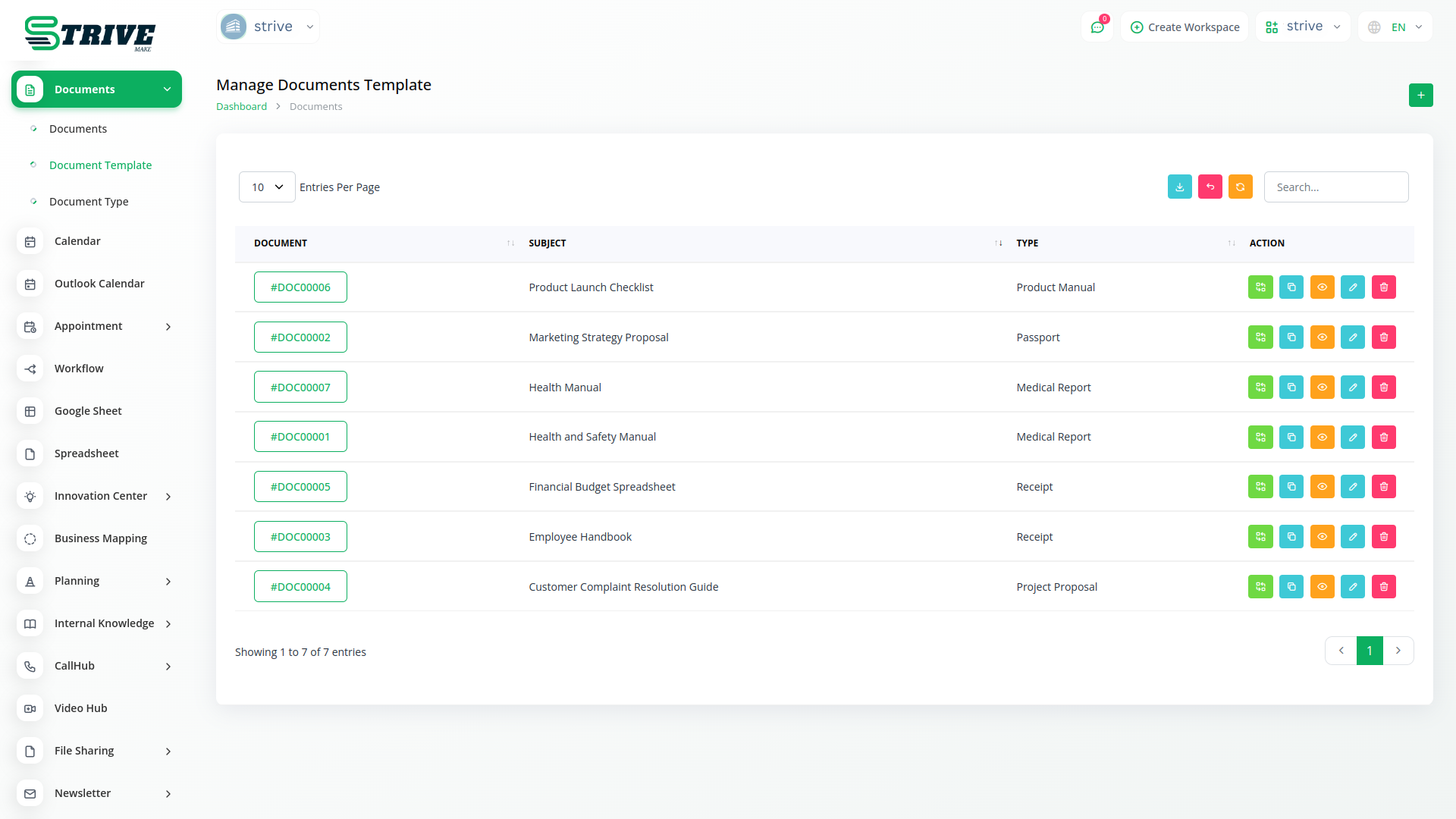This screenshot has height=819, width=1456.
Task: Click the Create Workspace button
Action: pos(1185,27)
